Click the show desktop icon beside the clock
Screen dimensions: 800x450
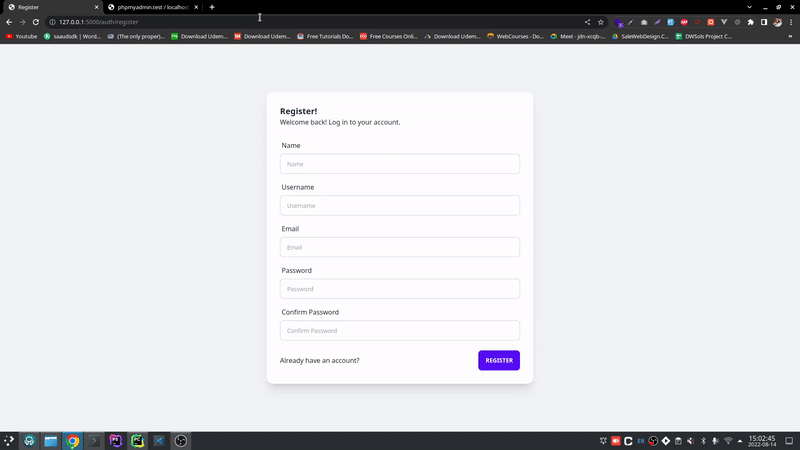[x=789, y=441]
